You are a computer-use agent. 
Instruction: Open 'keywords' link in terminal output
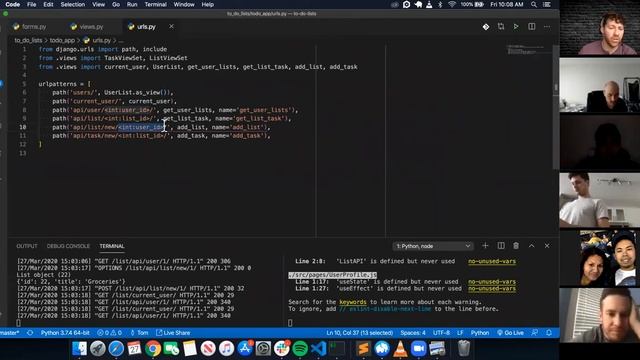pyautogui.click(x=353, y=302)
